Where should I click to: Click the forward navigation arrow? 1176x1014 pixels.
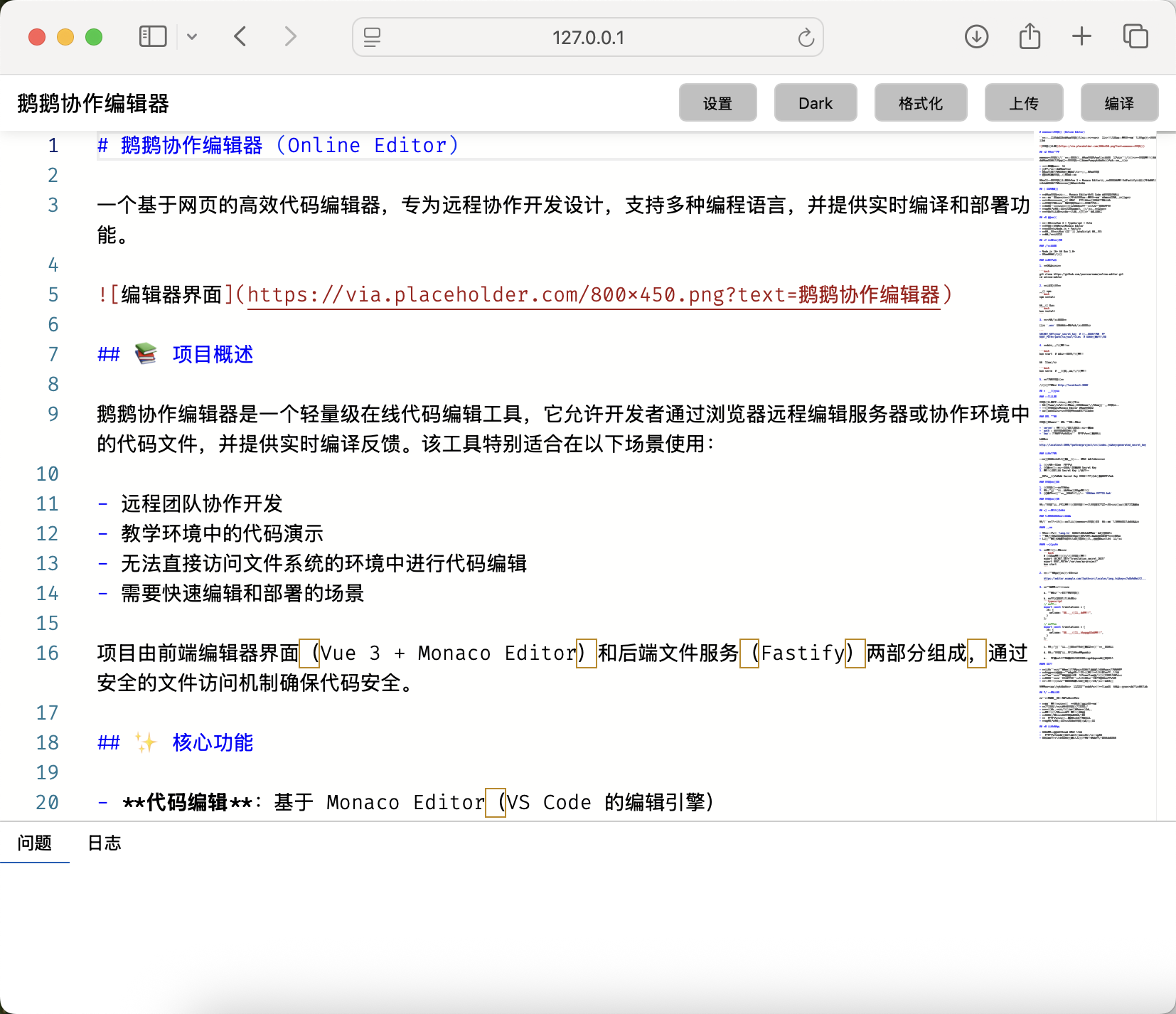[x=290, y=36]
